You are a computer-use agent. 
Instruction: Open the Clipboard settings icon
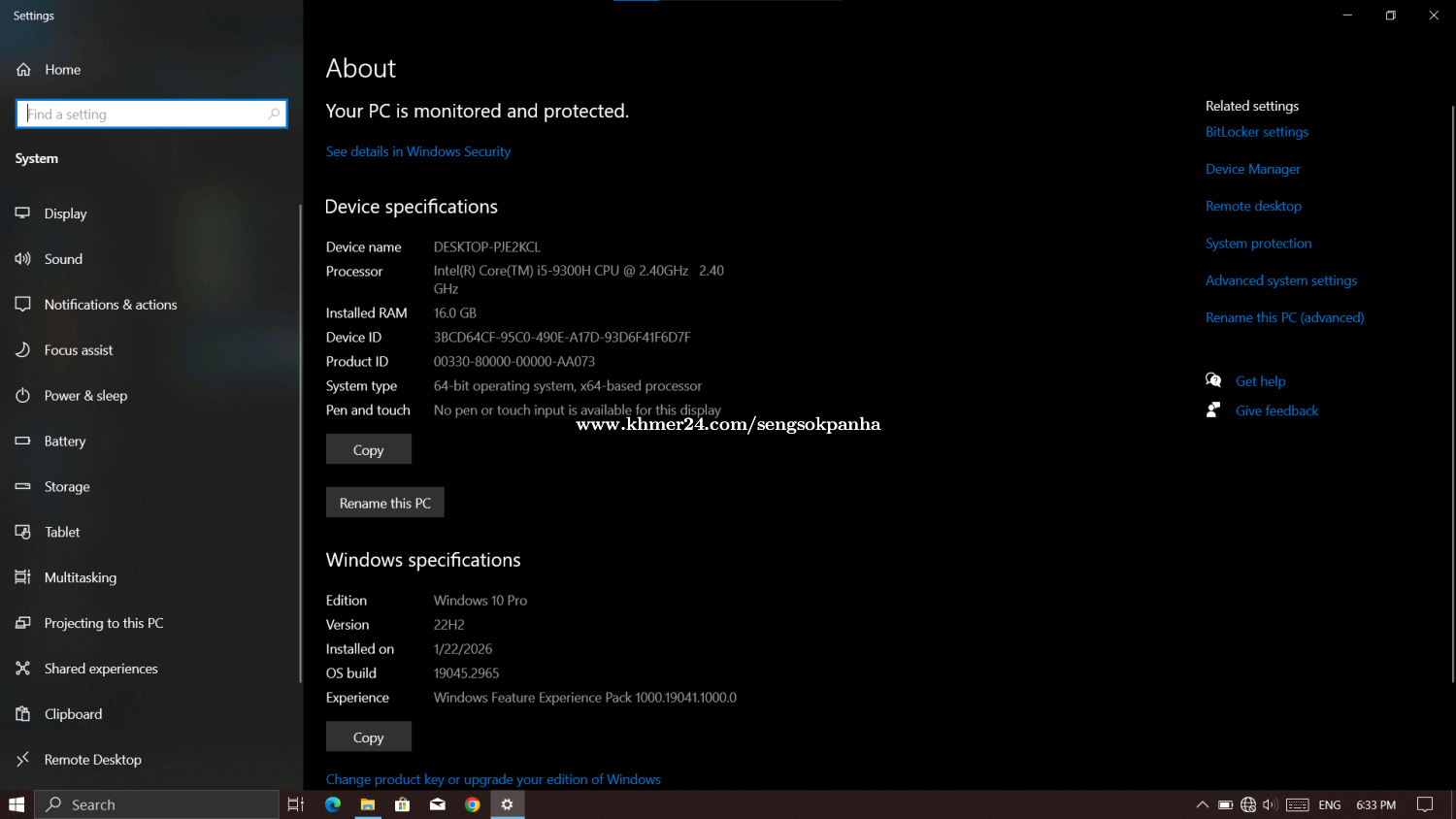23,714
